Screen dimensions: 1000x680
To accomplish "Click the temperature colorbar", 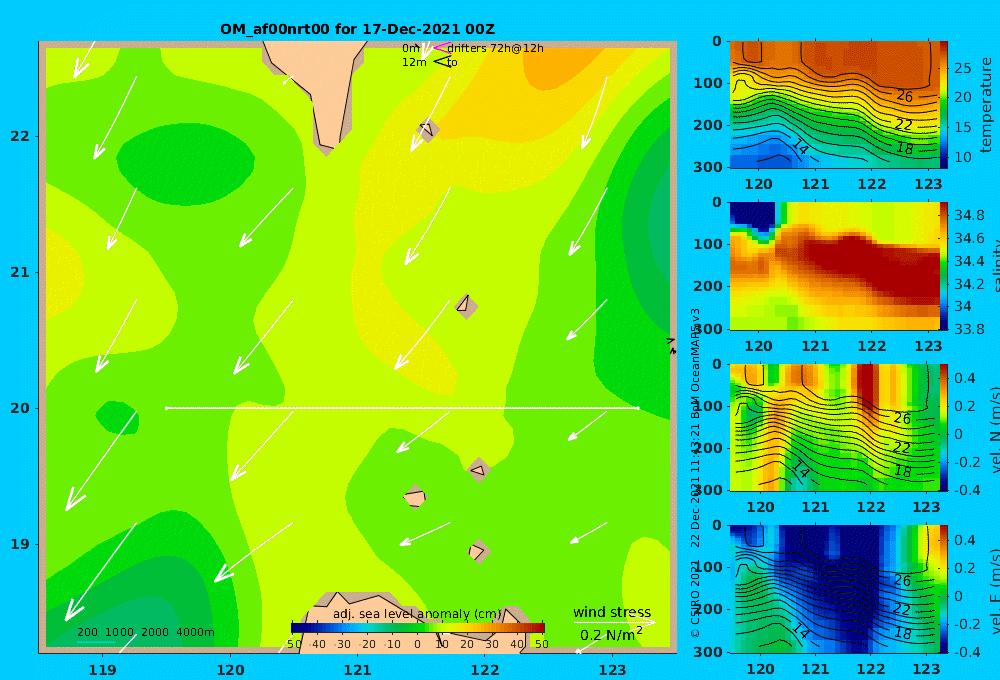I will click(x=944, y=105).
